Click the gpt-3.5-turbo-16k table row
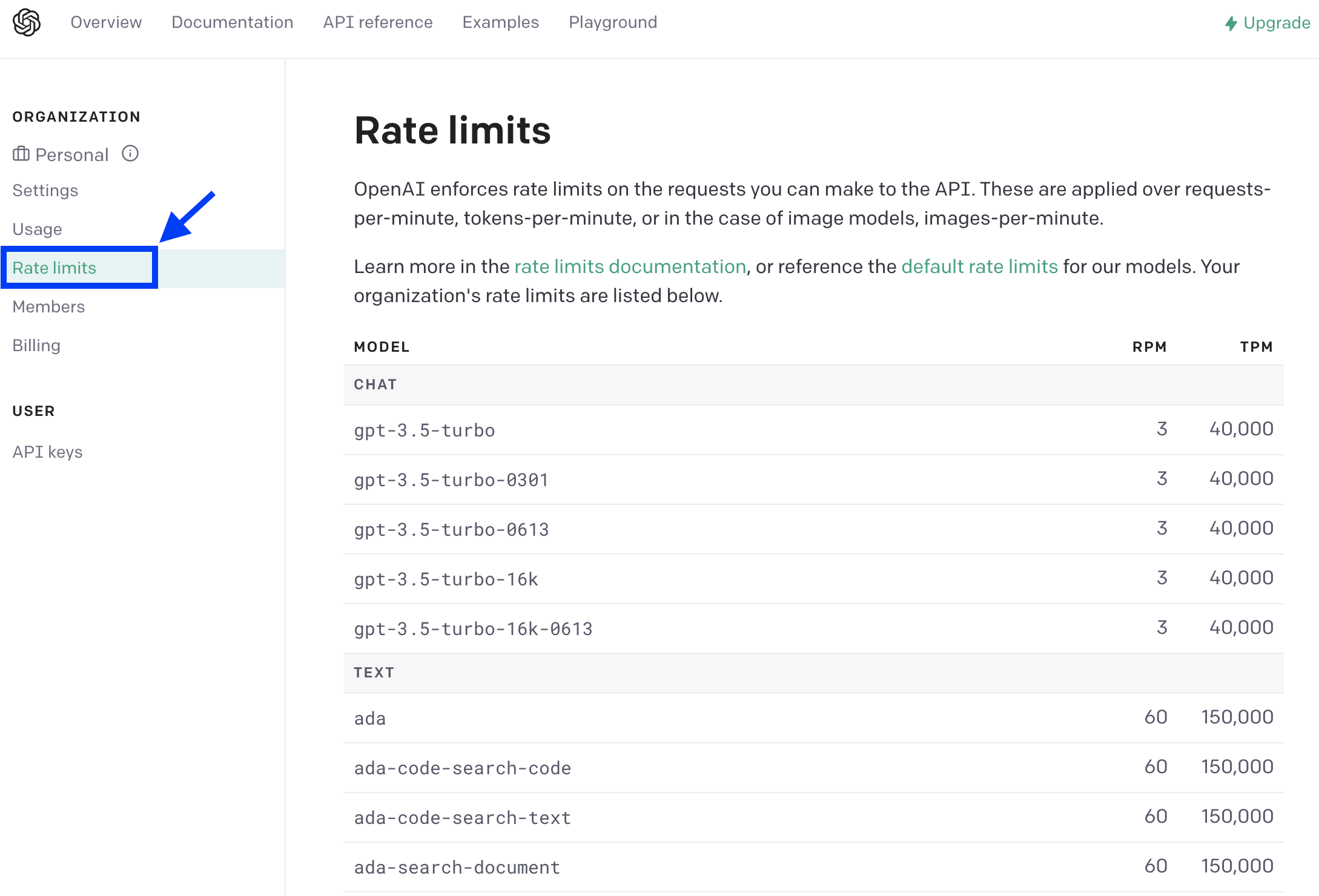Screen dimensions: 1319x896 [813, 579]
